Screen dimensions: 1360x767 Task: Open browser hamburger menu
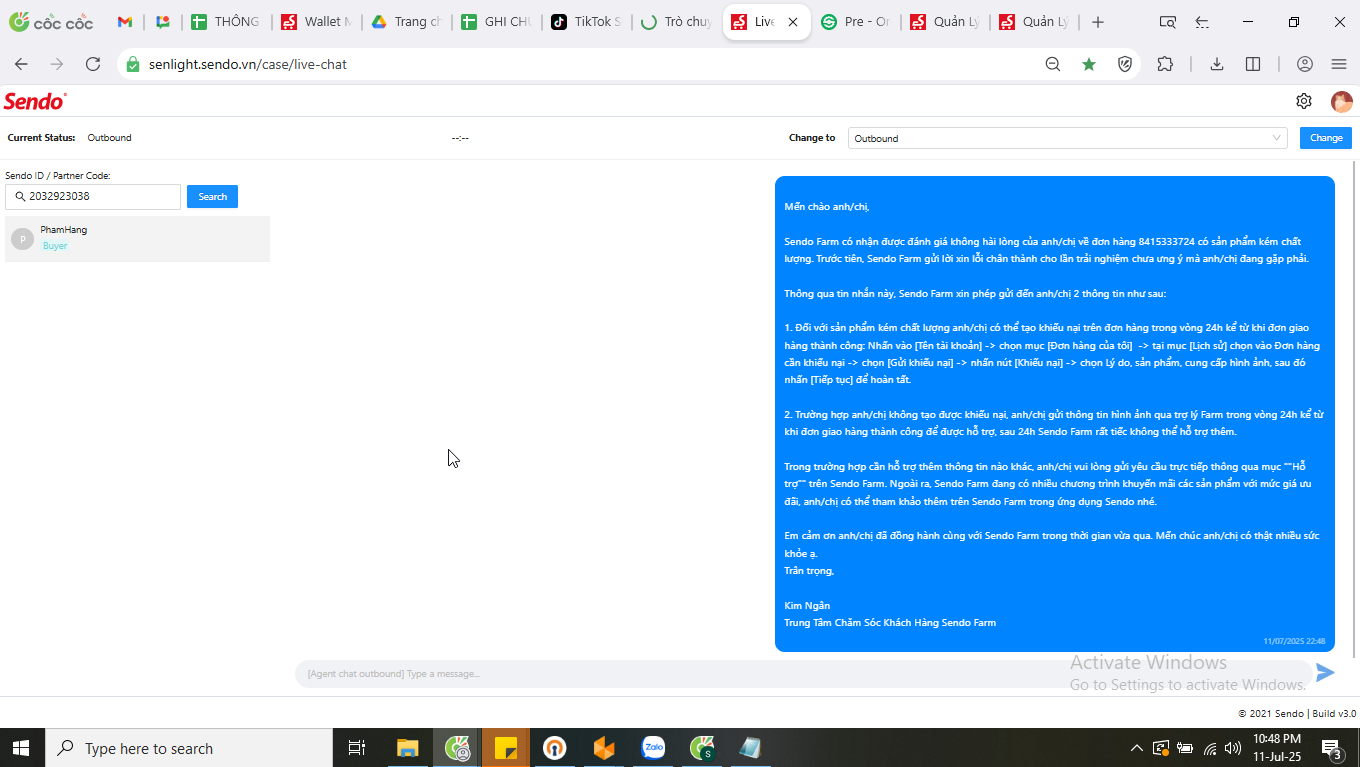1339,64
